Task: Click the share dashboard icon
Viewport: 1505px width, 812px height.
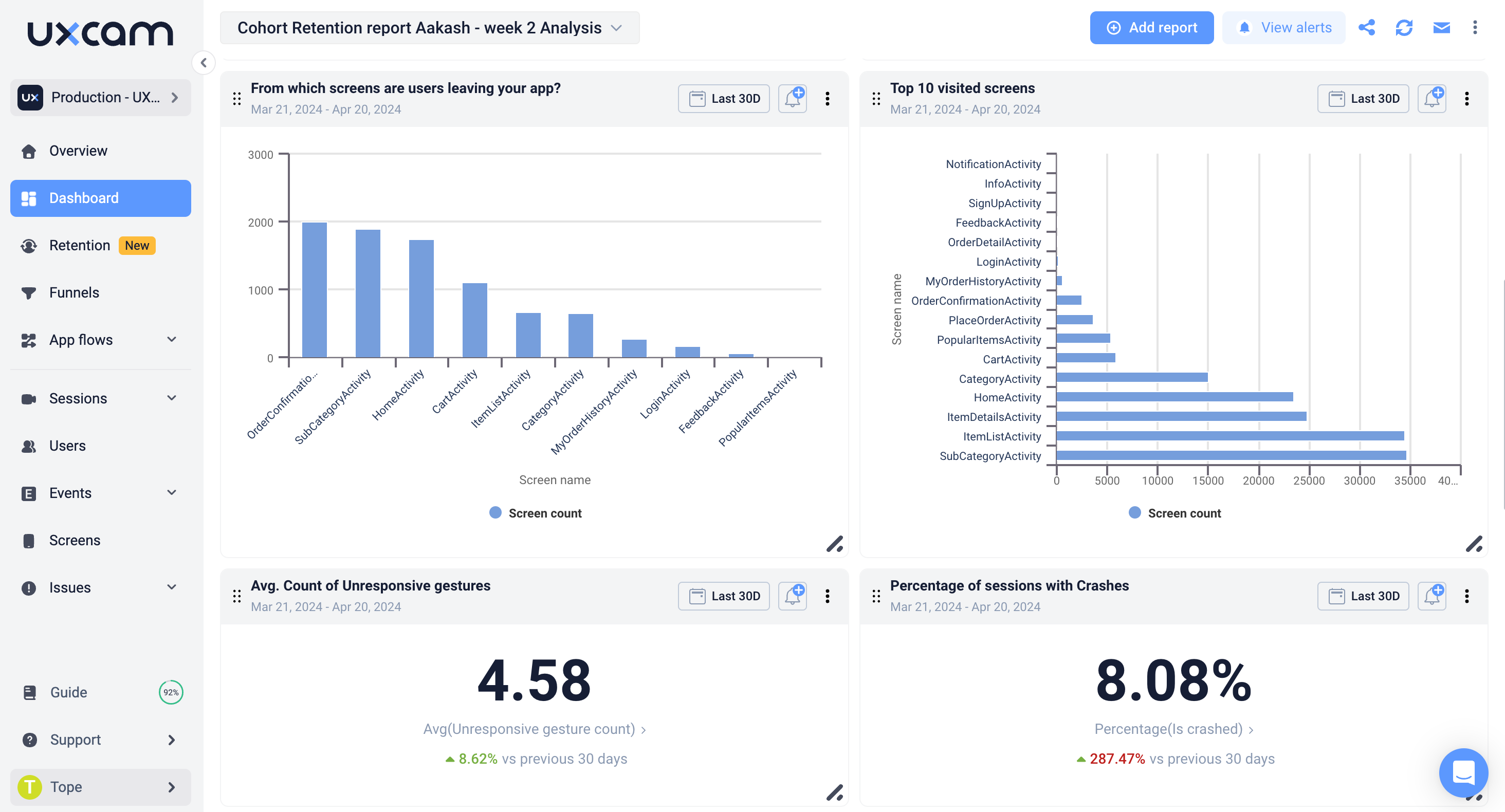Action: (x=1366, y=27)
